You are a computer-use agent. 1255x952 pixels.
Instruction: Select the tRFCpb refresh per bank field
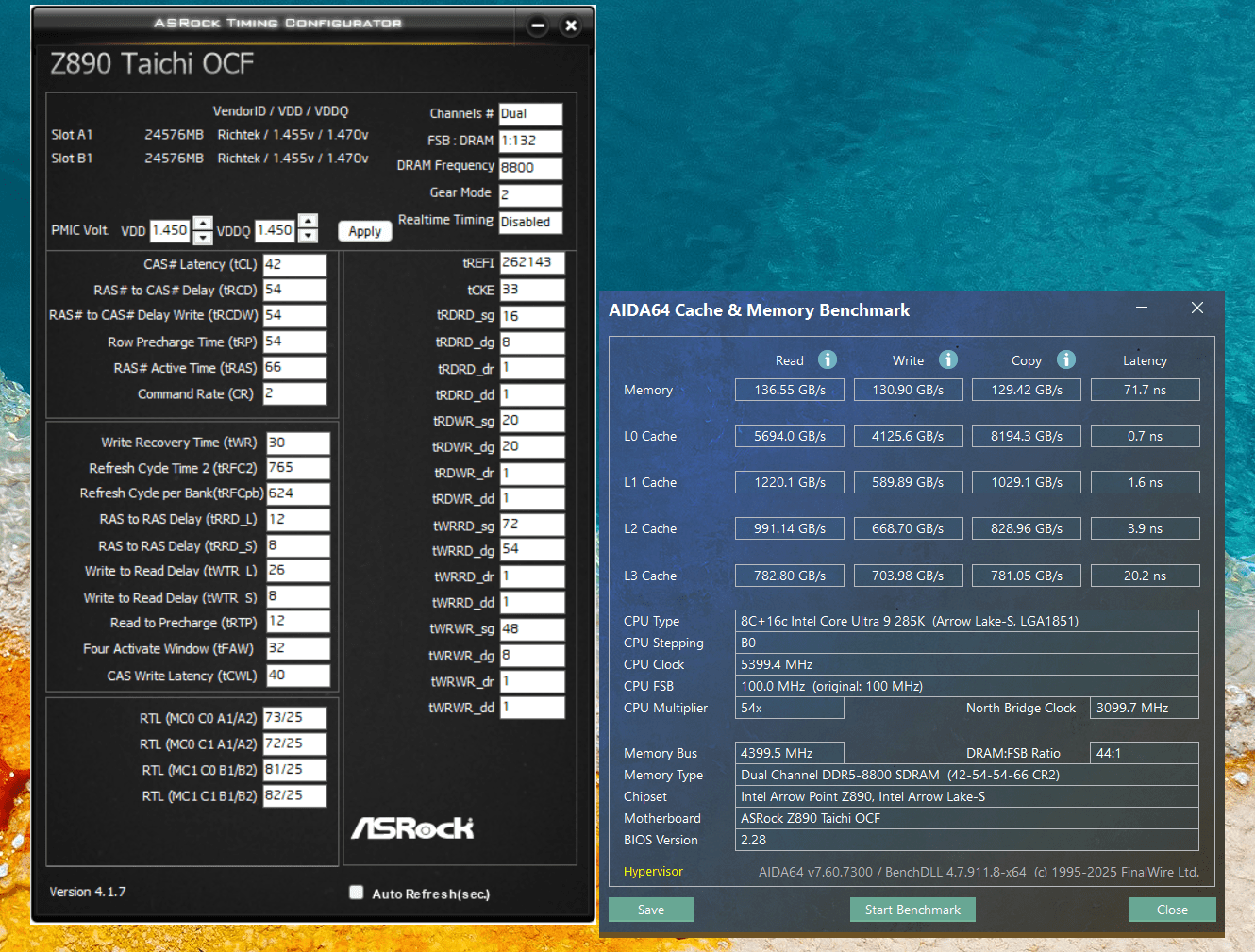(x=298, y=494)
